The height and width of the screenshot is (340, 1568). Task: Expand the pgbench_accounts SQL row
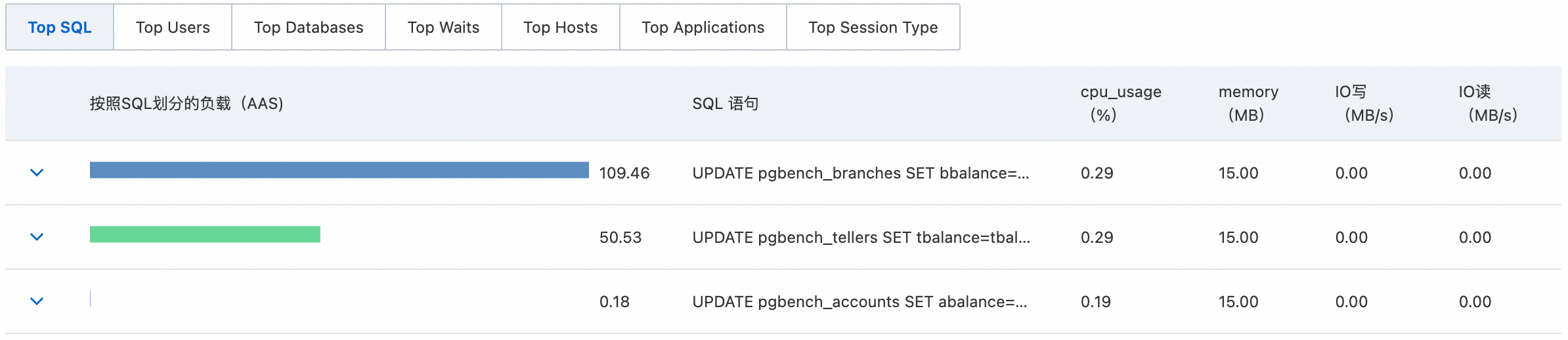[37, 301]
